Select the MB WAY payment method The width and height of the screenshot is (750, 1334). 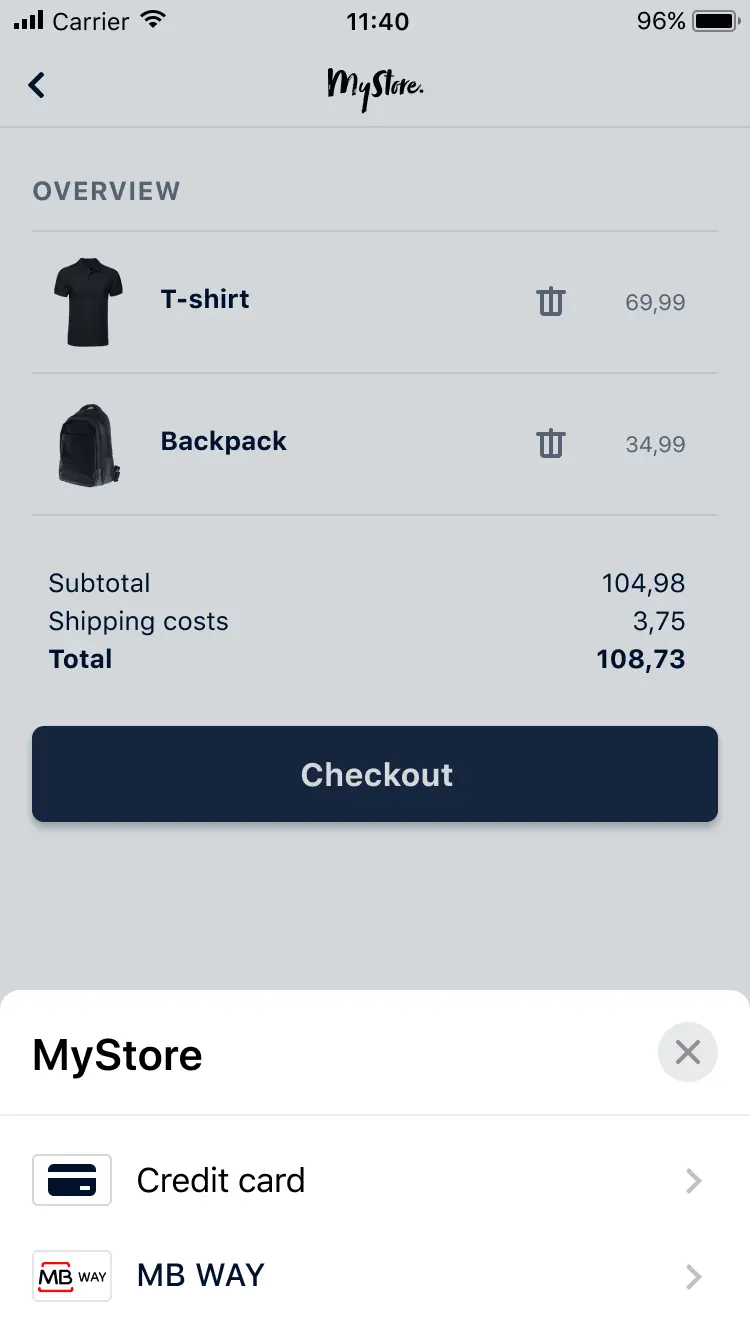[x=200, y=1276]
